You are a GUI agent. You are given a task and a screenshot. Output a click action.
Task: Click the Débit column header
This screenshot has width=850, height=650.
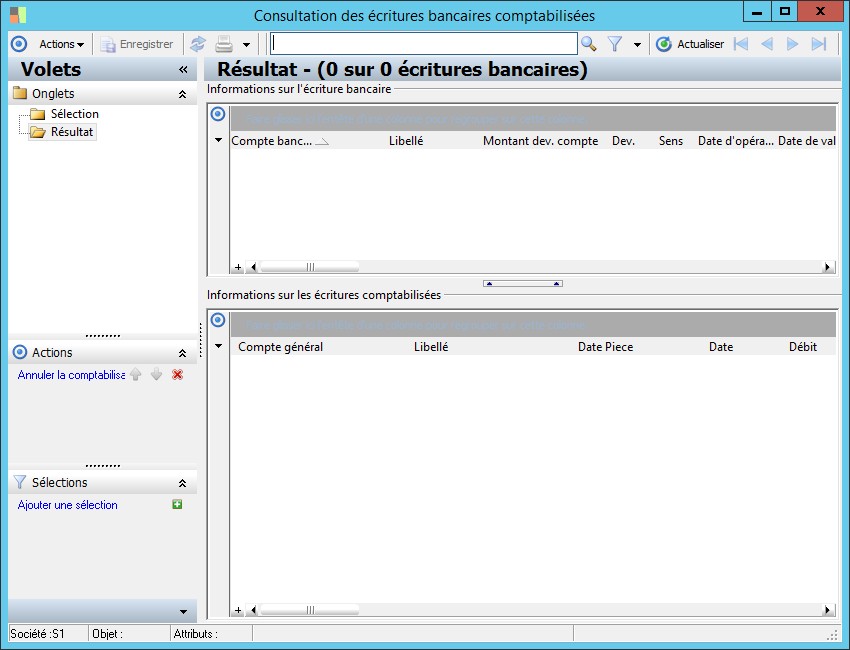point(803,347)
